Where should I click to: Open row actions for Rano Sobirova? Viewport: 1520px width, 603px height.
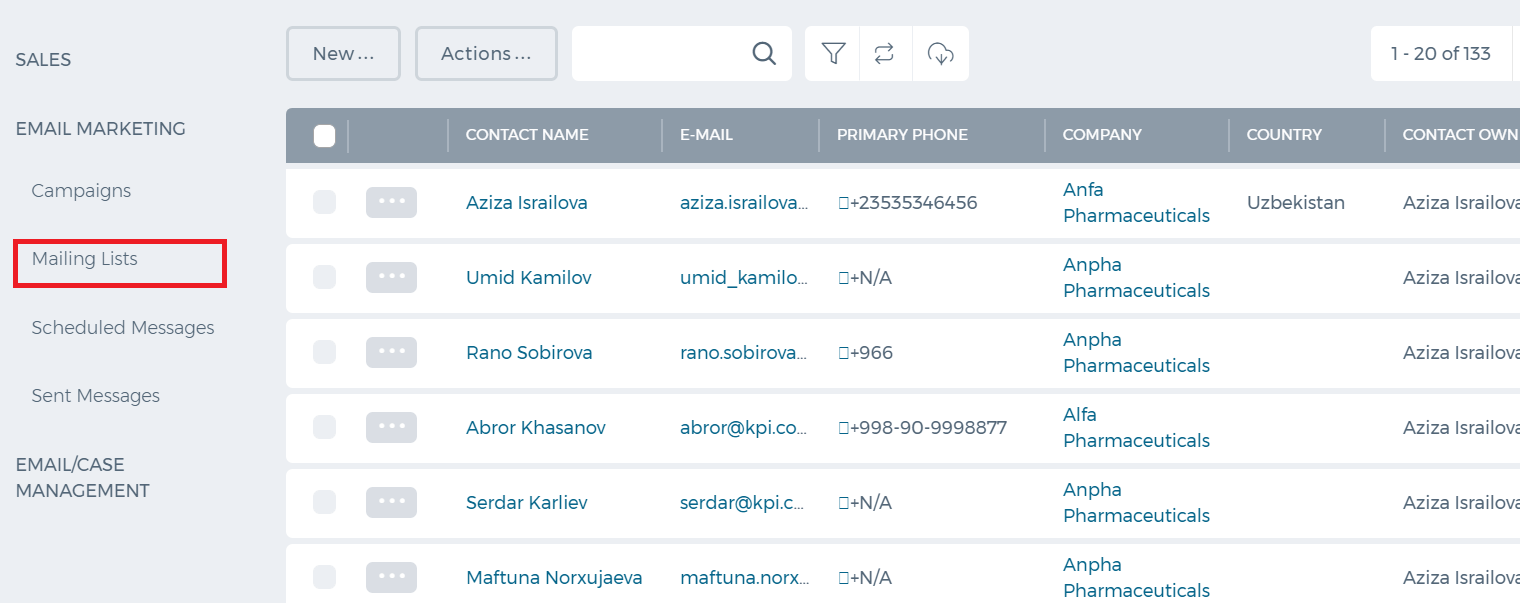tap(391, 352)
